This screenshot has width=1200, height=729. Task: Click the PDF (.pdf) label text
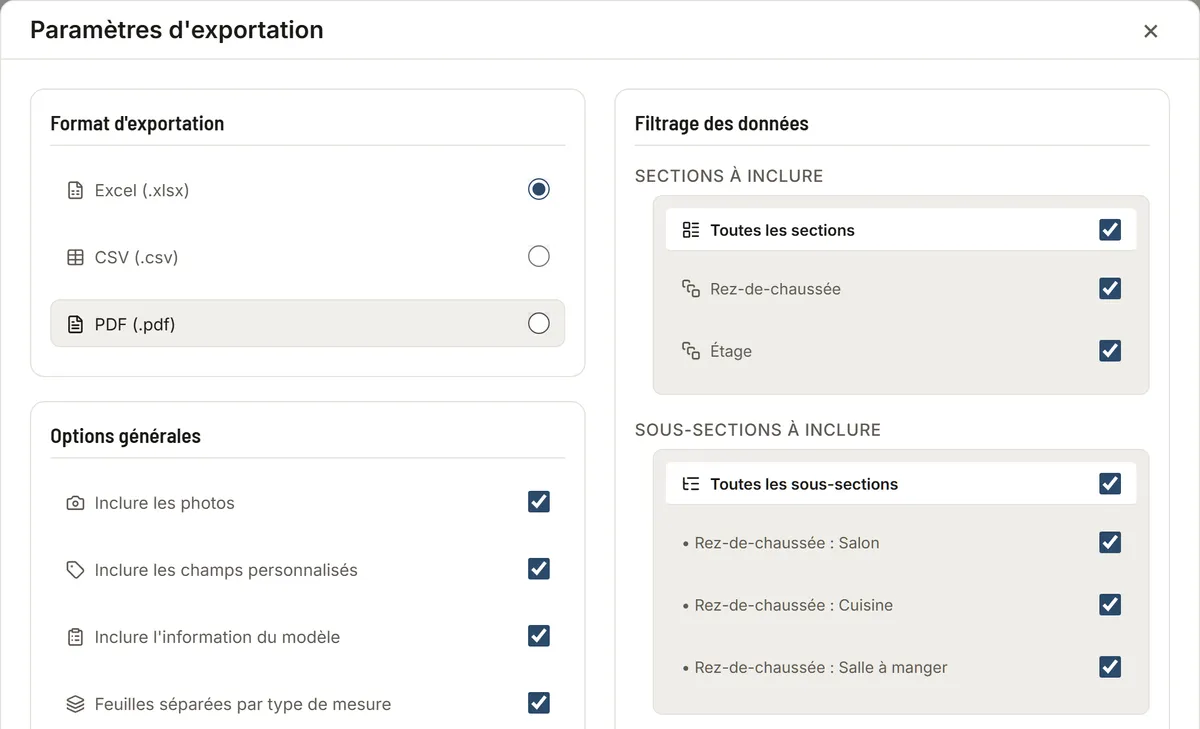coord(135,324)
